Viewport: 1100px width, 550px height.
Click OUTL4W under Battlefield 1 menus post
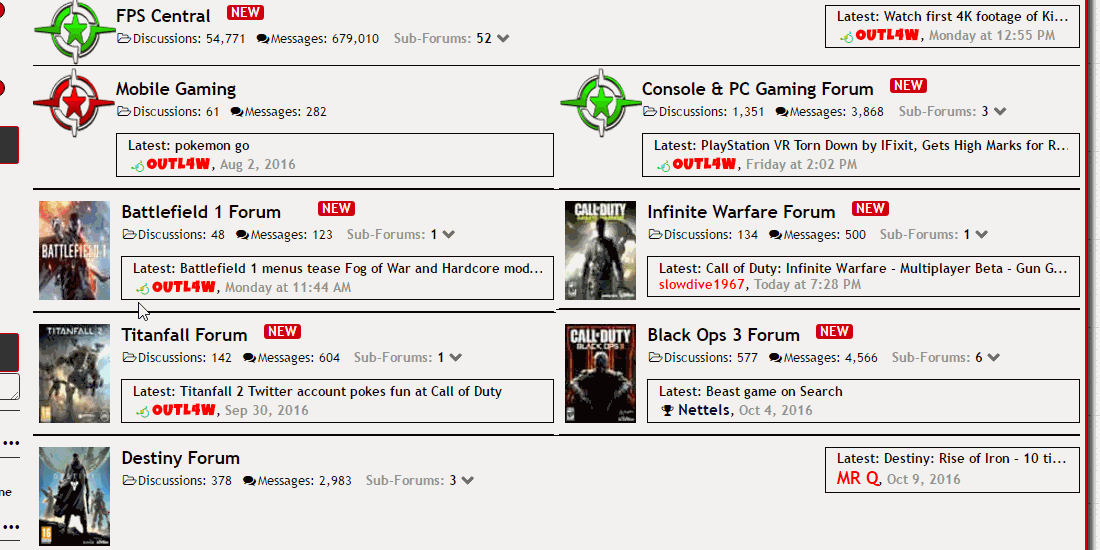click(x=184, y=287)
